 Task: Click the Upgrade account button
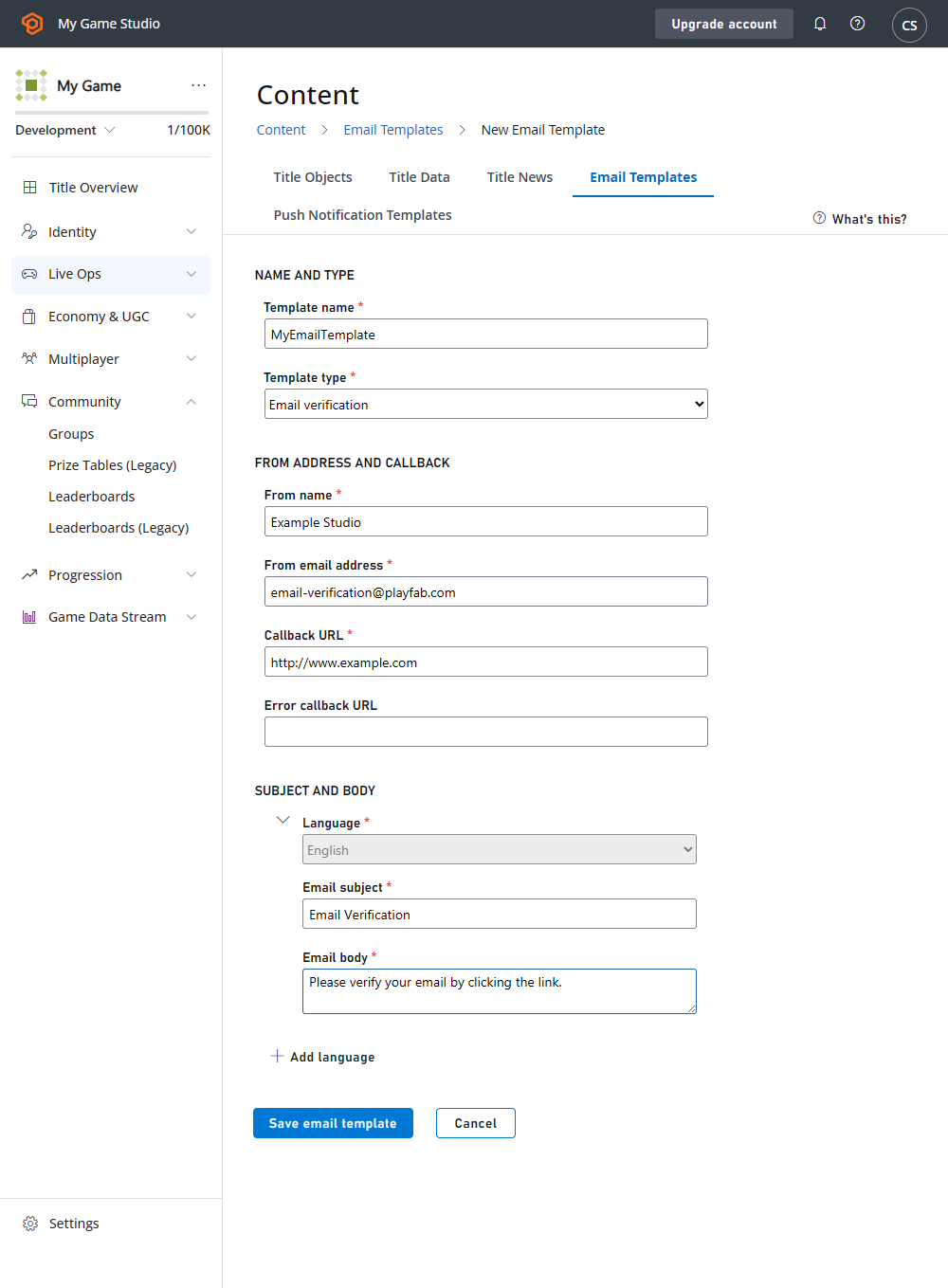(x=724, y=24)
